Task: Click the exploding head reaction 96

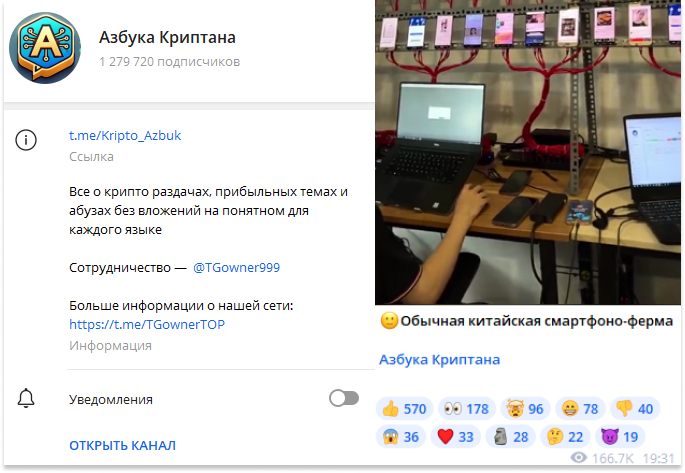Action: coord(525,409)
